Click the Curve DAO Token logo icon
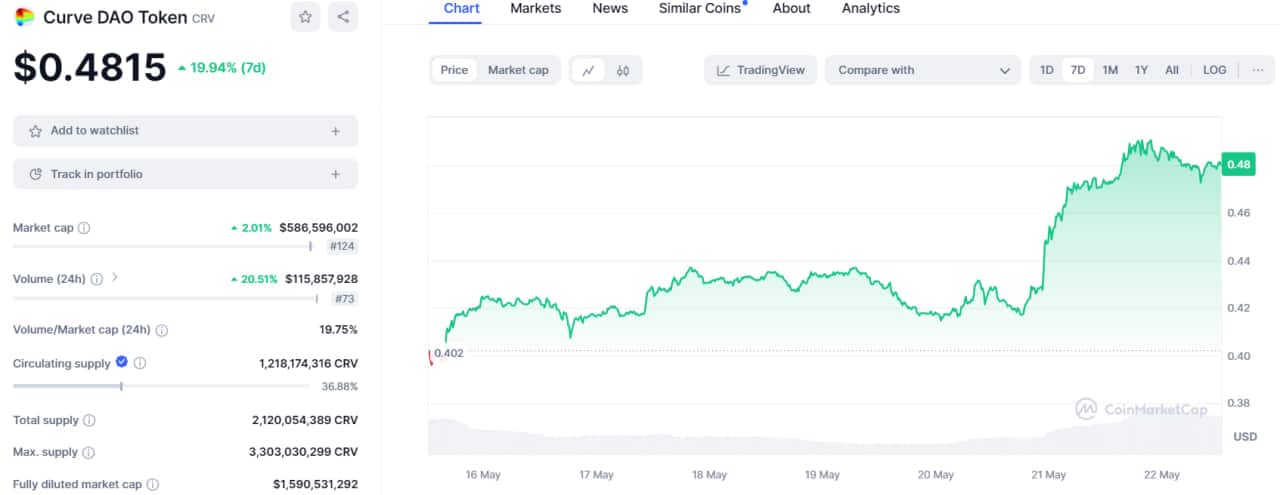Image resolution: width=1280 pixels, height=495 pixels. 24,17
